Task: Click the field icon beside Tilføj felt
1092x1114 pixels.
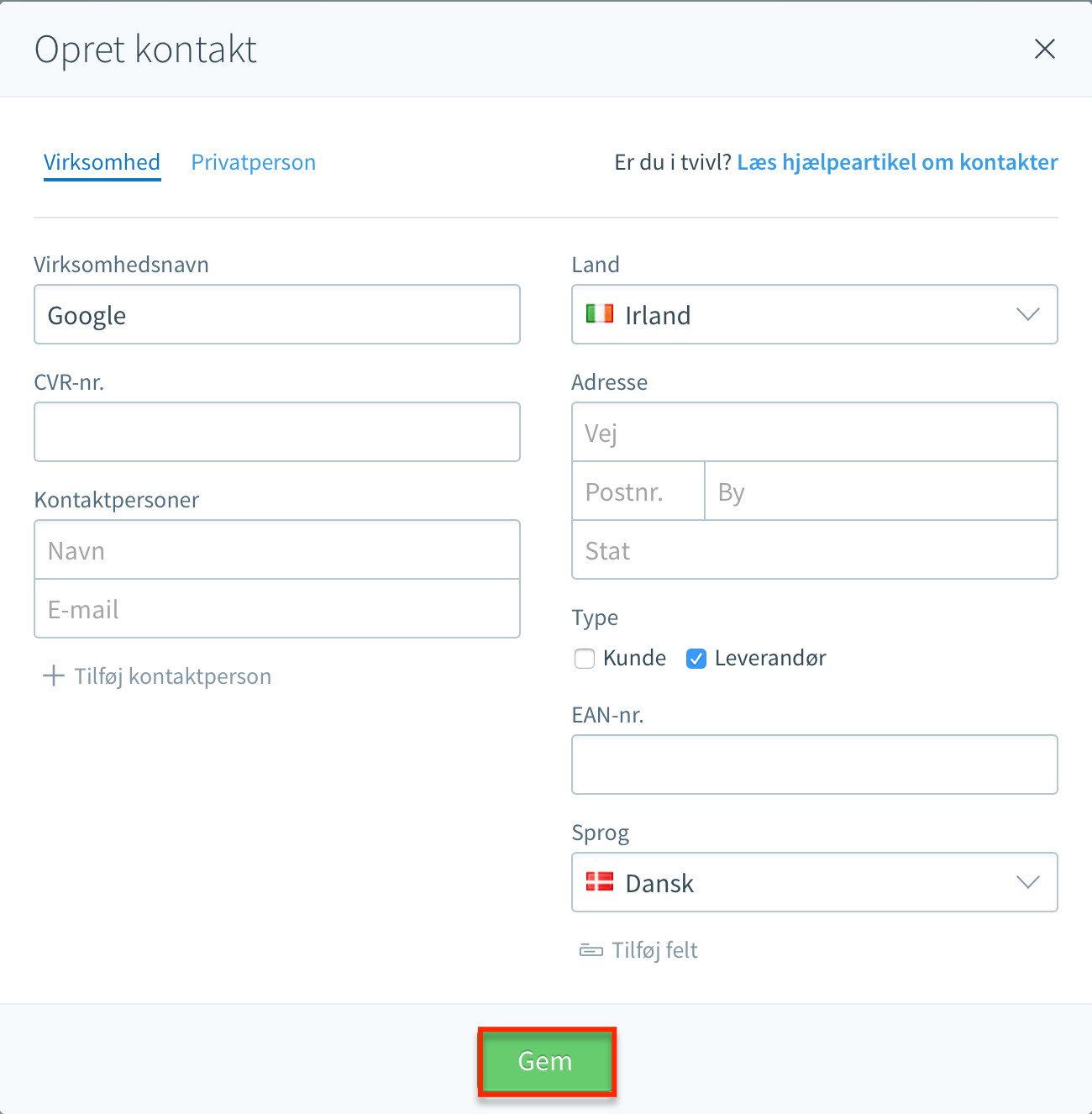Action: (591, 950)
